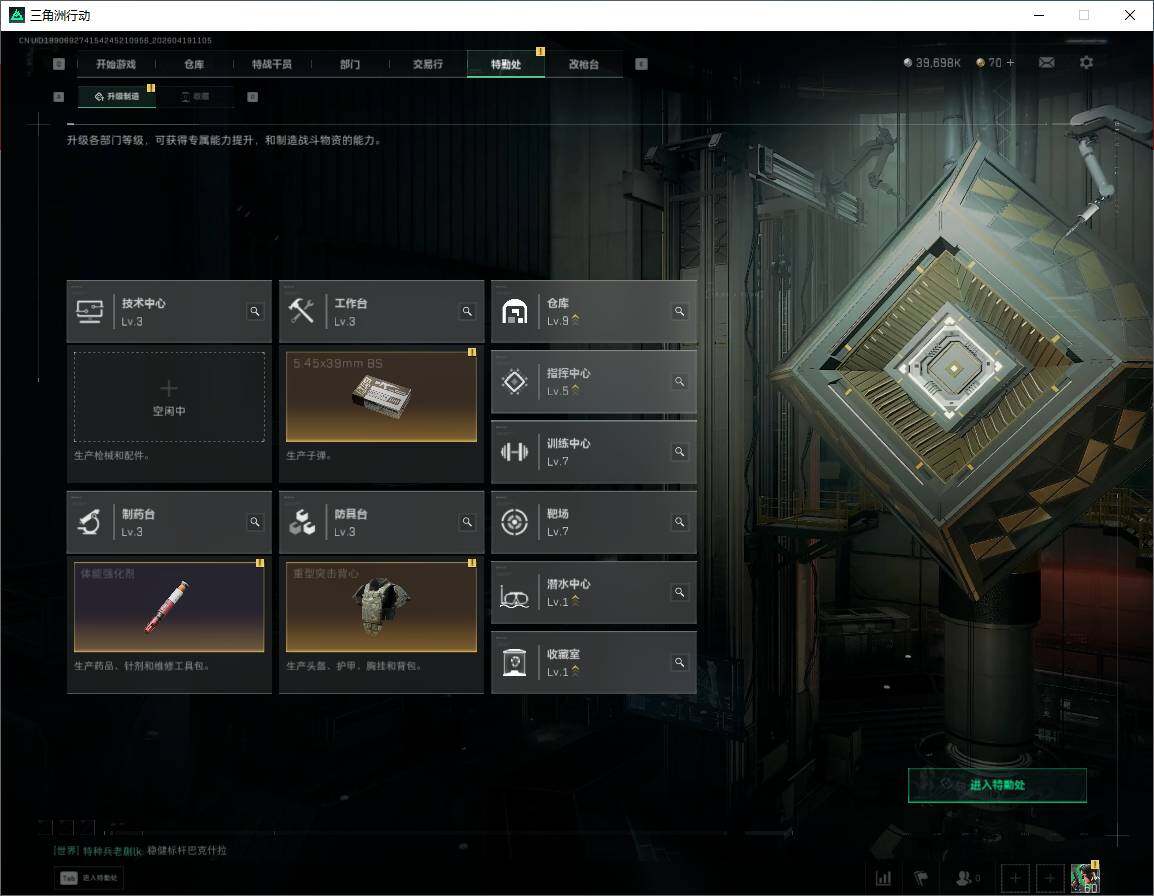Click the Q key hint left of 开始游戏
The width and height of the screenshot is (1154, 896).
pos(59,64)
